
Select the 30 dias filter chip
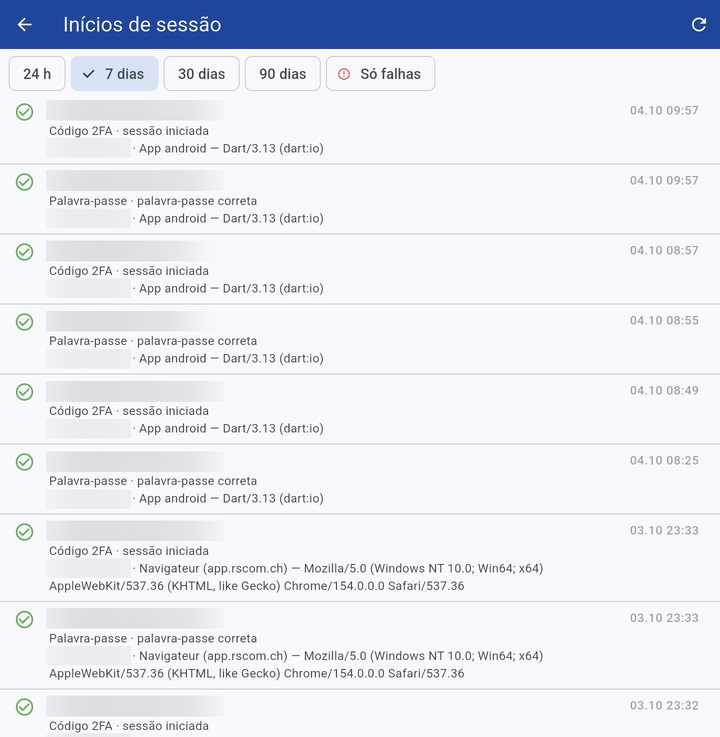pyautogui.click(x=202, y=74)
